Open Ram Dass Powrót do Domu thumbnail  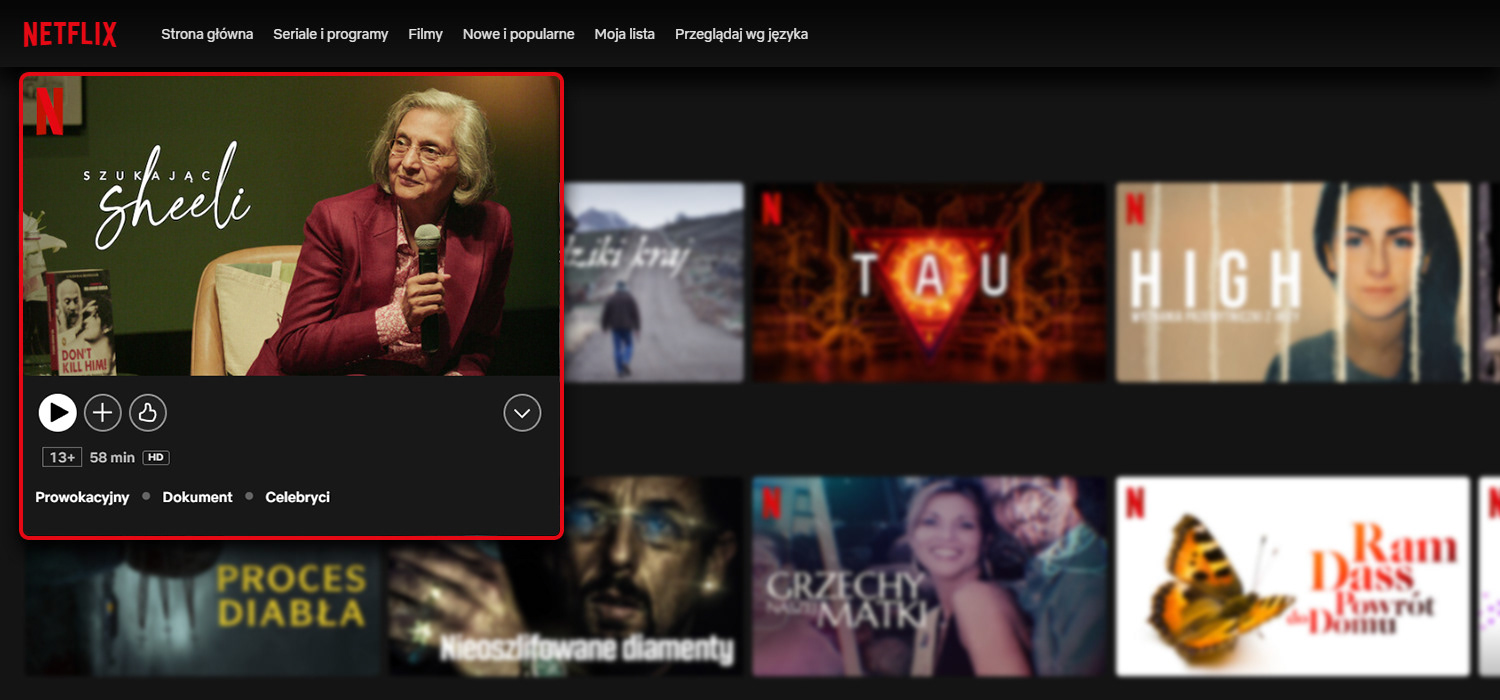pos(1293,576)
